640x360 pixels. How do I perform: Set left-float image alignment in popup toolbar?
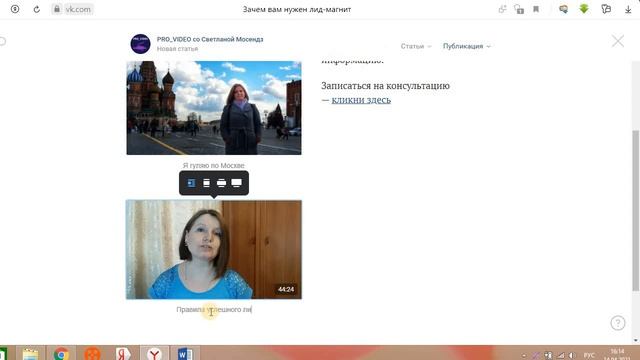click(x=191, y=183)
